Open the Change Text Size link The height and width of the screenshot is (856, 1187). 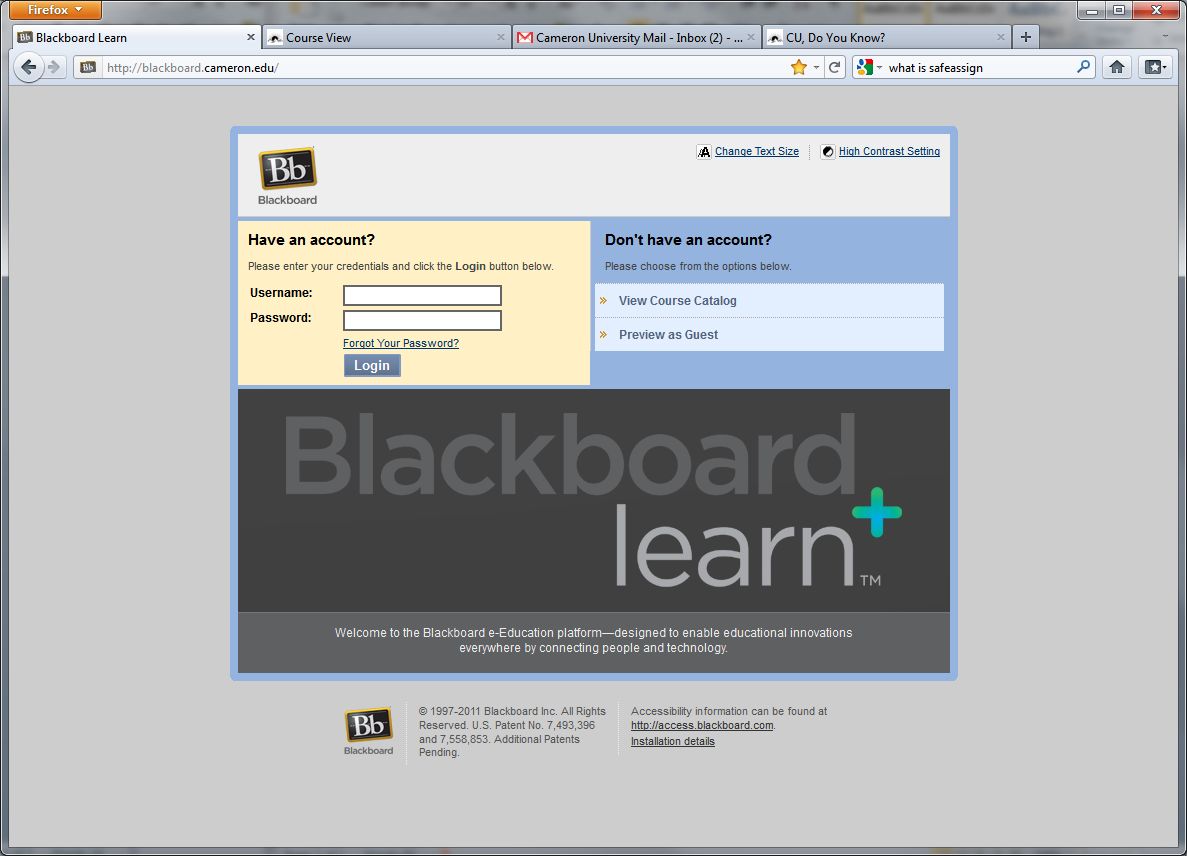(x=757, y=151)
